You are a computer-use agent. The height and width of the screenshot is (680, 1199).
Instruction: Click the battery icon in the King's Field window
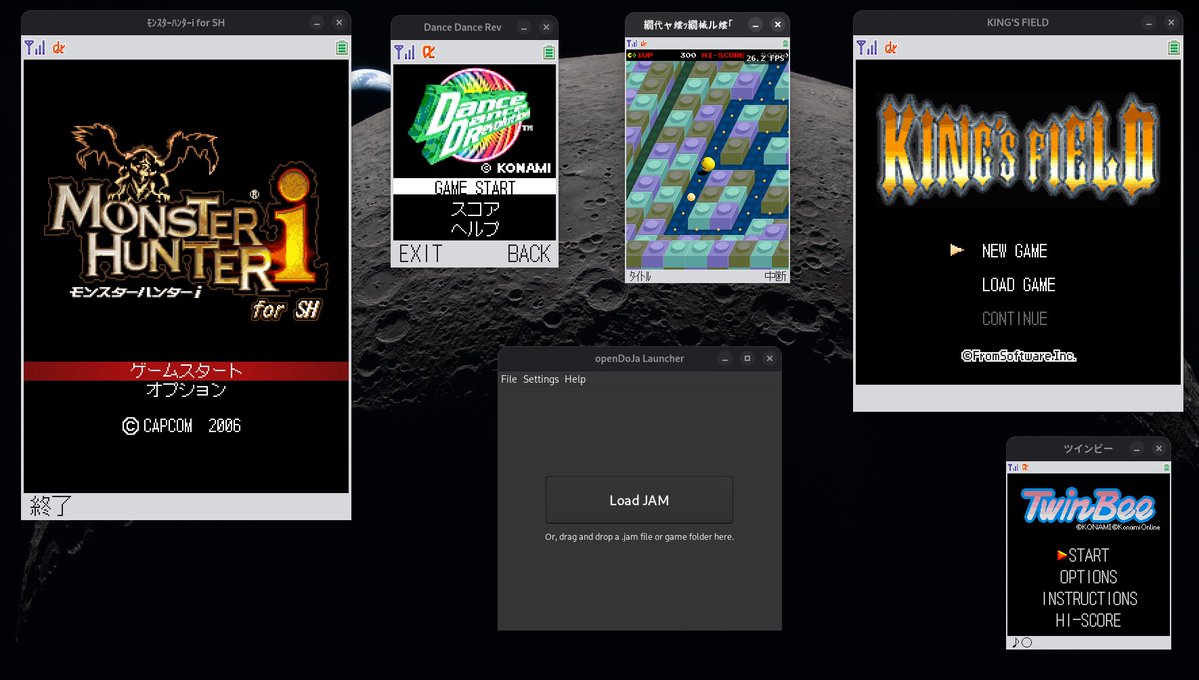pyautogui.click(x=1174, y=48)
